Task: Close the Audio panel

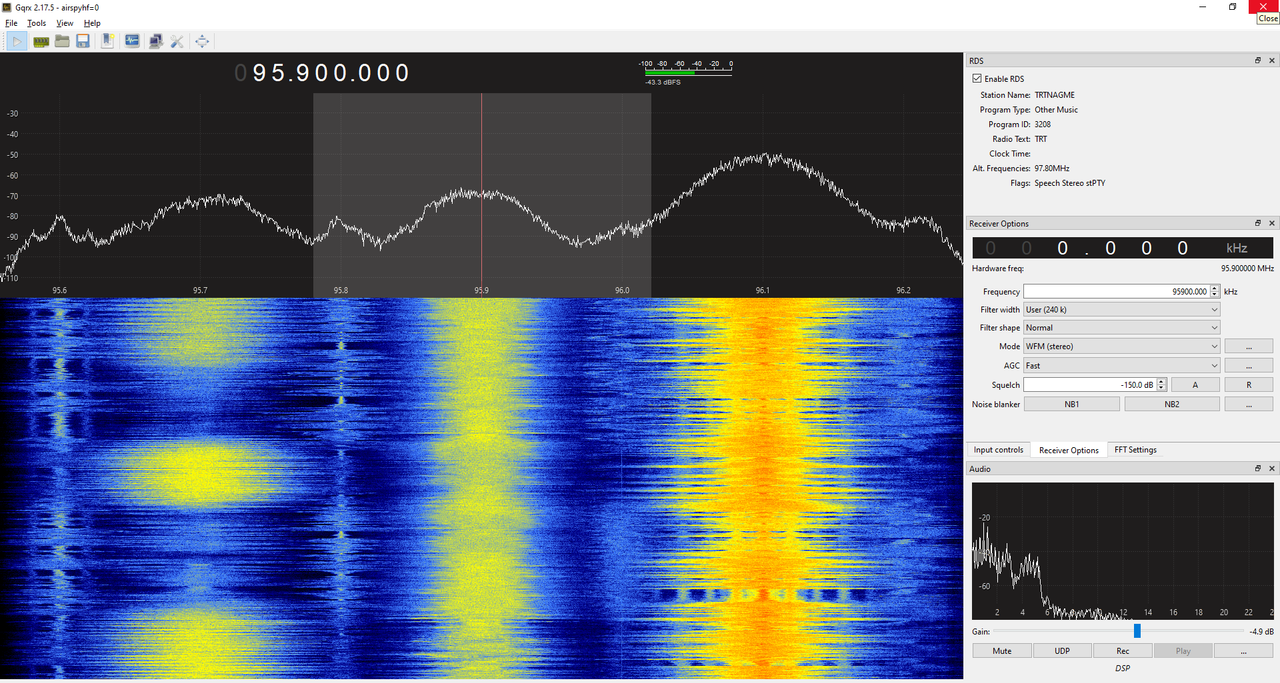Action: click(1272, 468)
